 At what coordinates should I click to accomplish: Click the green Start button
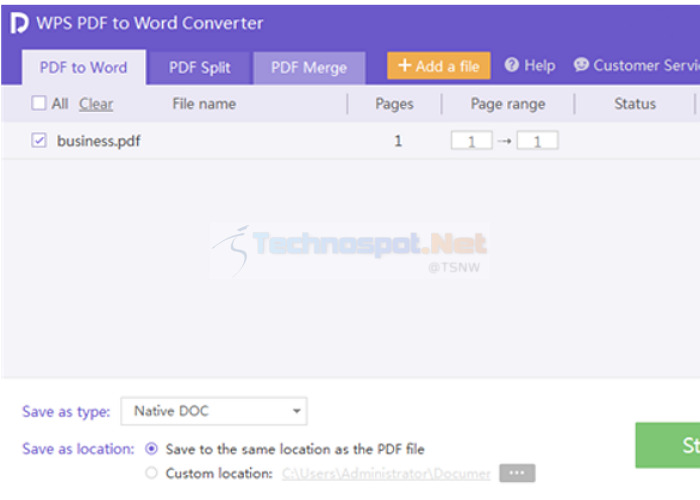tap(667, 445)
